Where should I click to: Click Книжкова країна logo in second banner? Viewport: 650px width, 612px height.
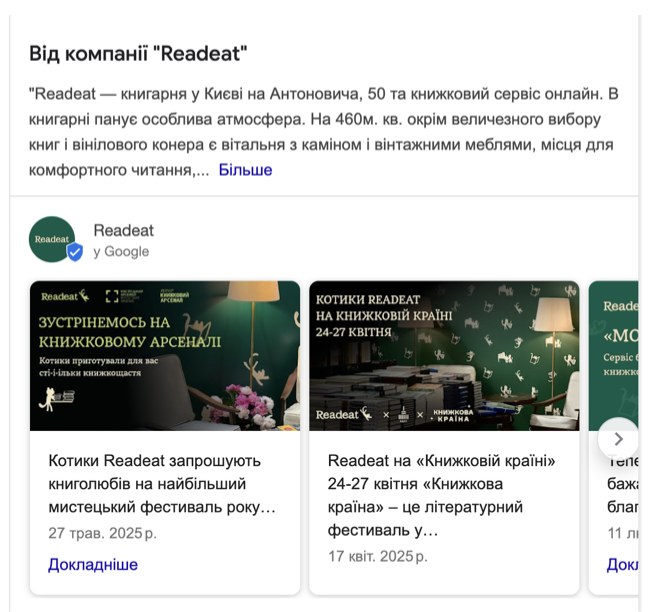click(x=453, y=415)
